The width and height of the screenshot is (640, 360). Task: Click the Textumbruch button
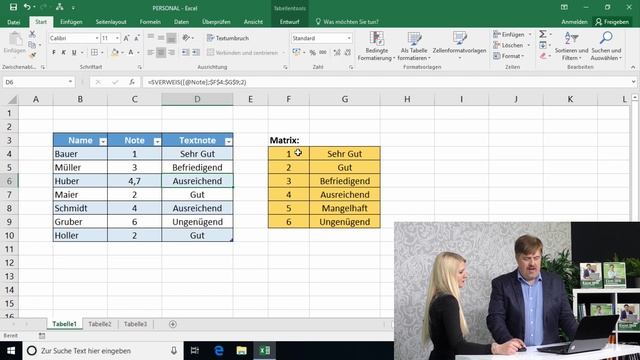[x=228, y=38]
